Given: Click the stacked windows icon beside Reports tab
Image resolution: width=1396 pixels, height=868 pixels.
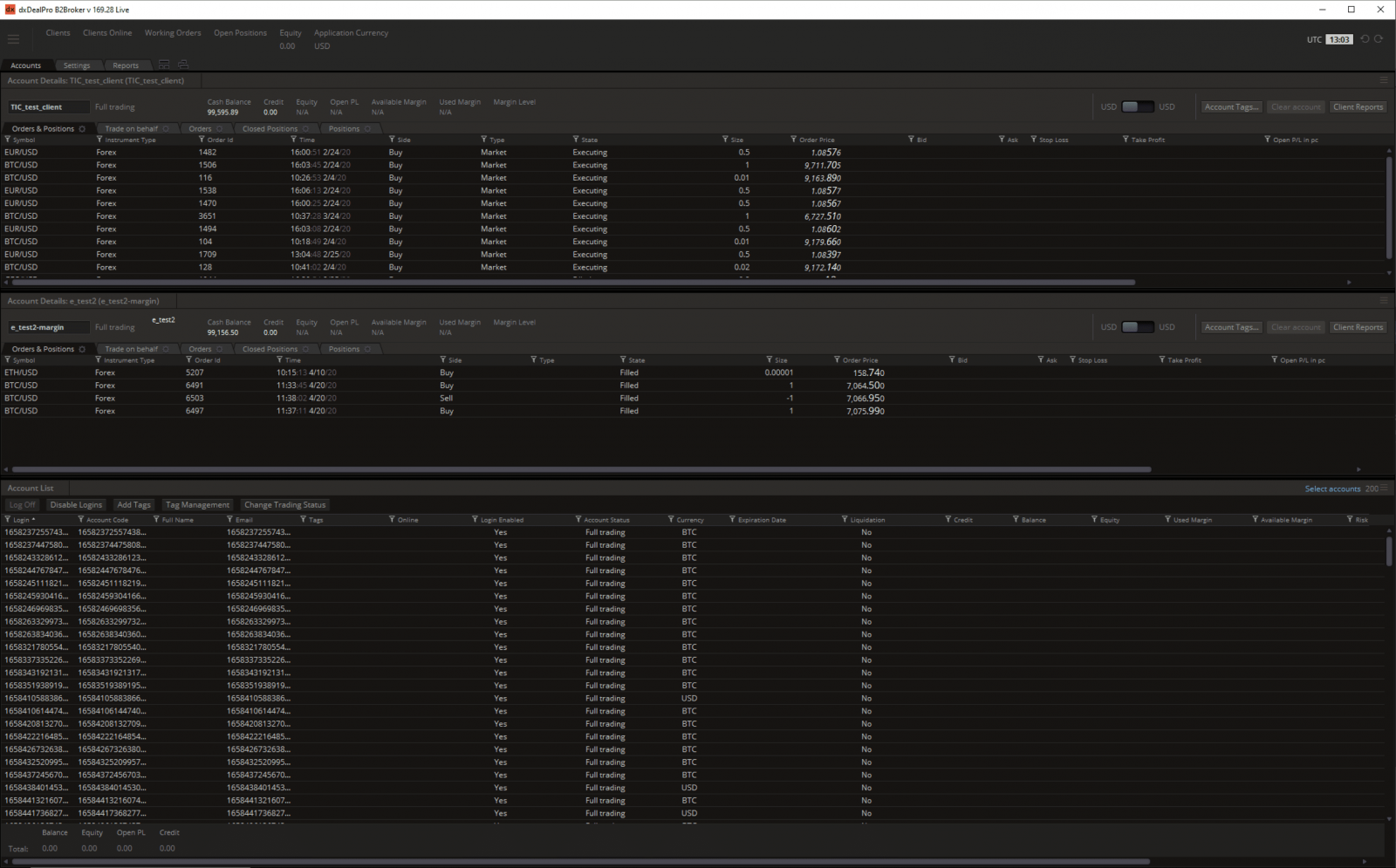Looking at the screenshot, I should (x=182, y=65).
